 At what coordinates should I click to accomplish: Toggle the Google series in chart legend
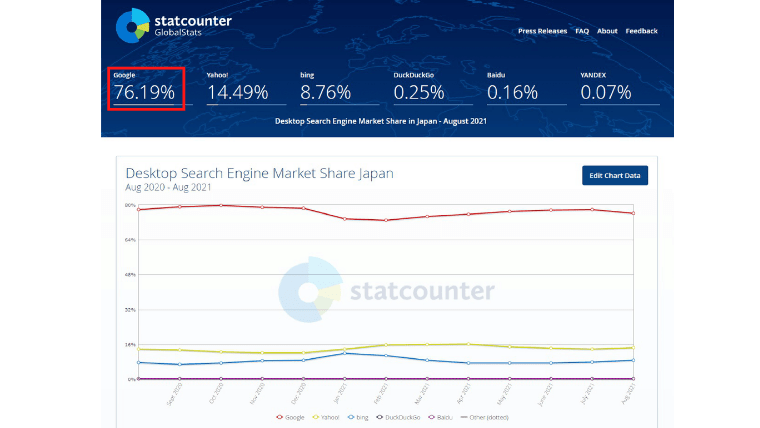point(291,416)
